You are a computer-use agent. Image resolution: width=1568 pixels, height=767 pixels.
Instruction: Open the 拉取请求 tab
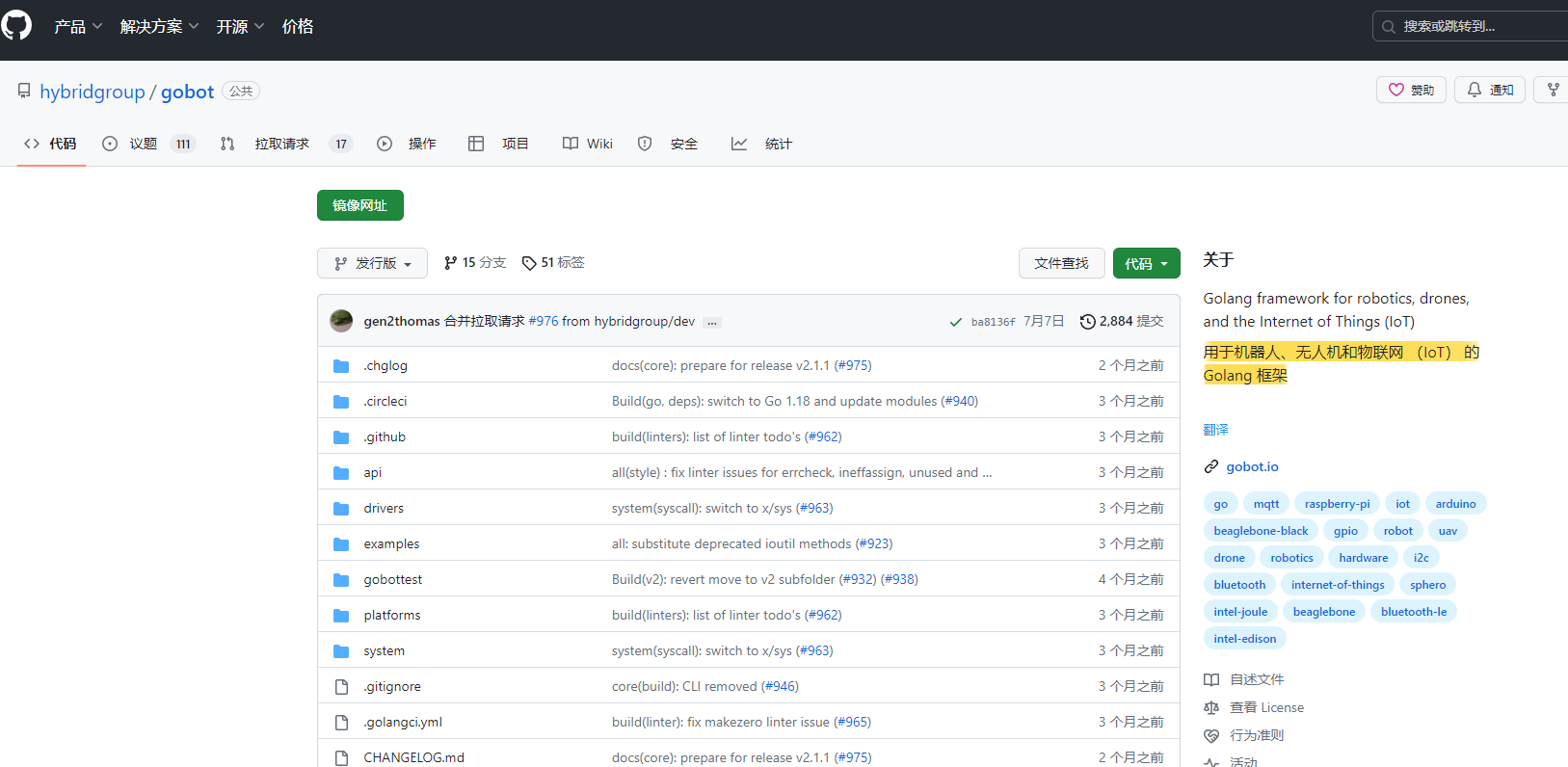coord(285,144)
